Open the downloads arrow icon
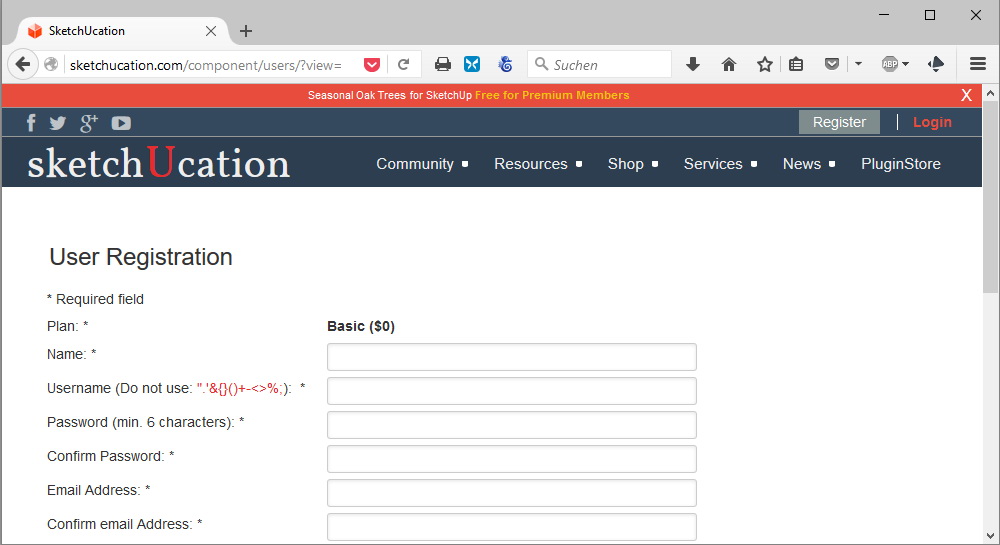The image size is (1000, 545). point(692,64)
